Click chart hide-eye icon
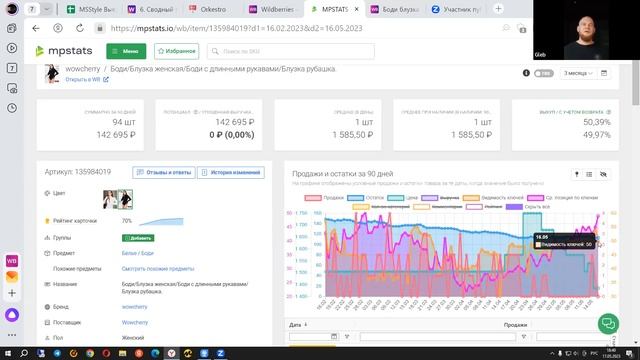 click(x=603, y=174)
